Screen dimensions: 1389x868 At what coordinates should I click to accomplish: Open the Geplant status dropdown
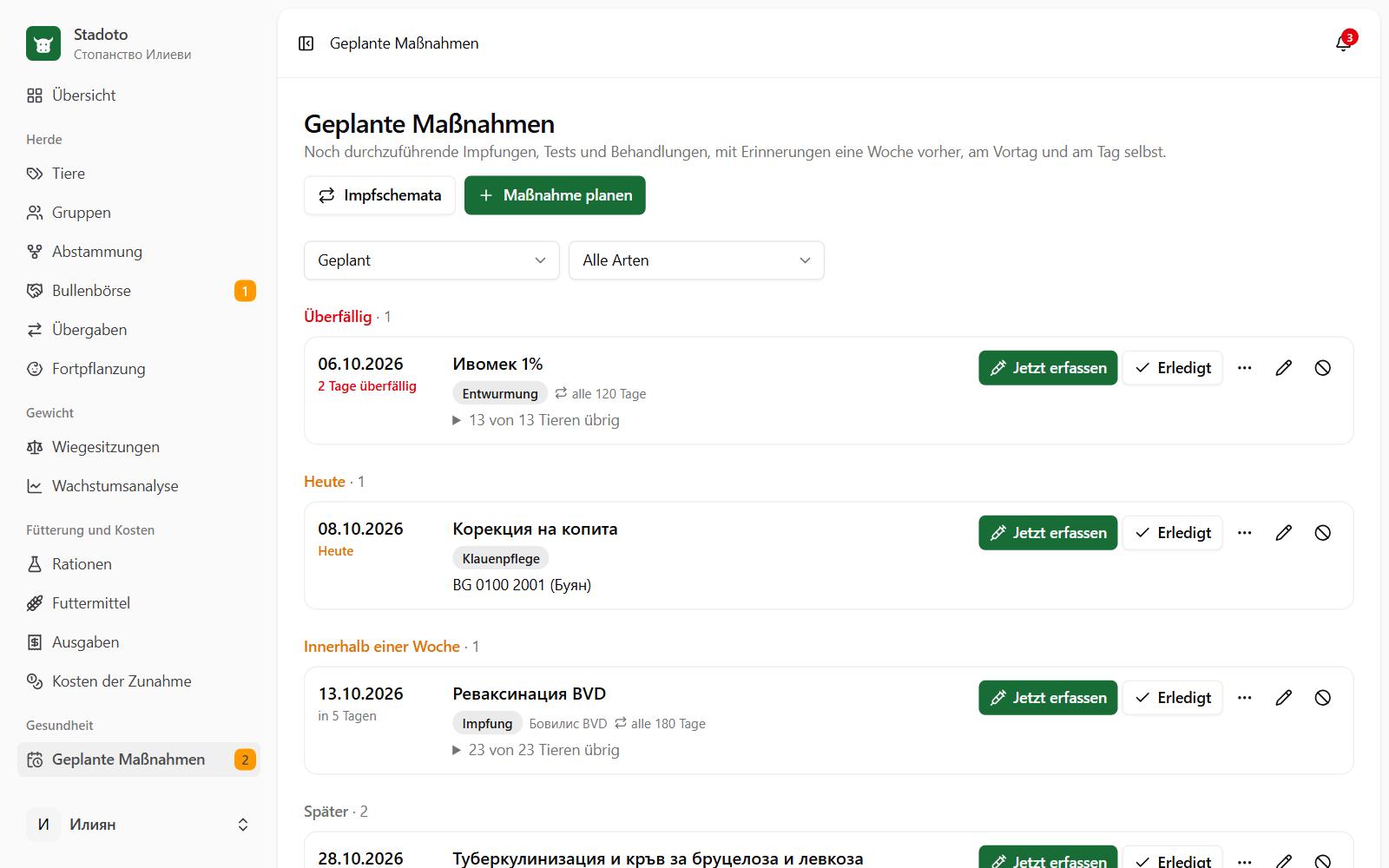point(431,260)
